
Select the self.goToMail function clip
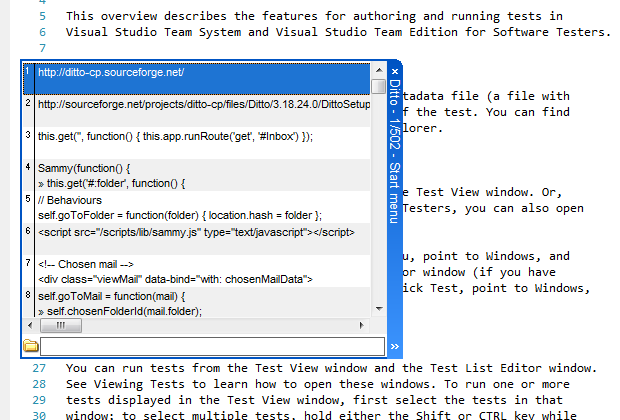[197, 303]
